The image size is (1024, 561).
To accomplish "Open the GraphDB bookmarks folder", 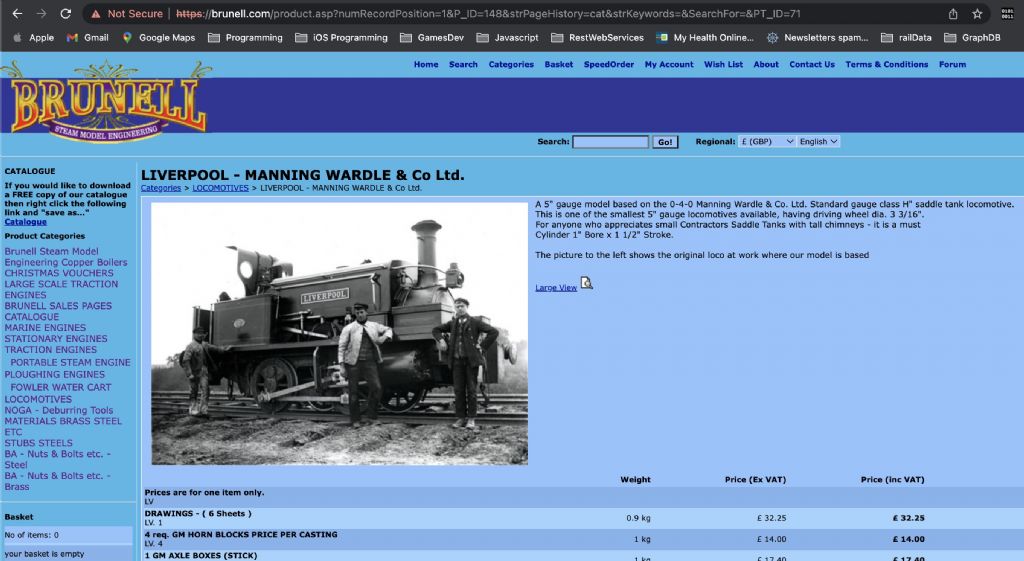I will tap(972, 38).
